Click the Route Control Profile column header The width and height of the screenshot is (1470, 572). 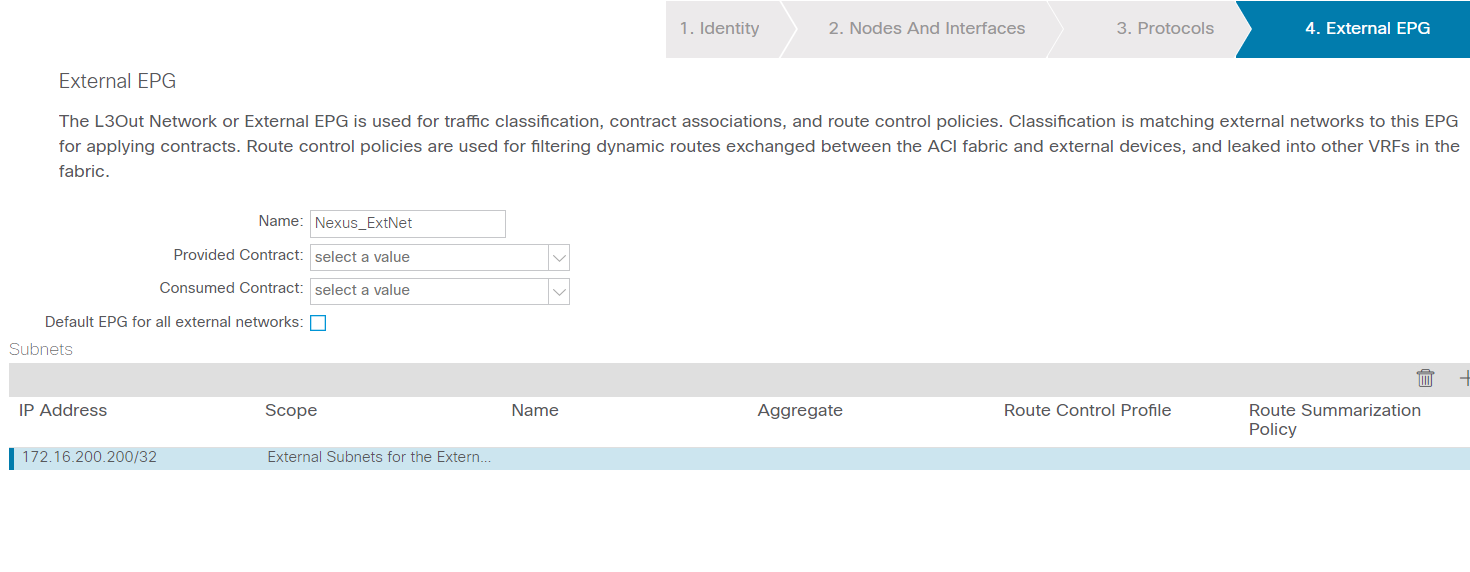coord(1087,410)
